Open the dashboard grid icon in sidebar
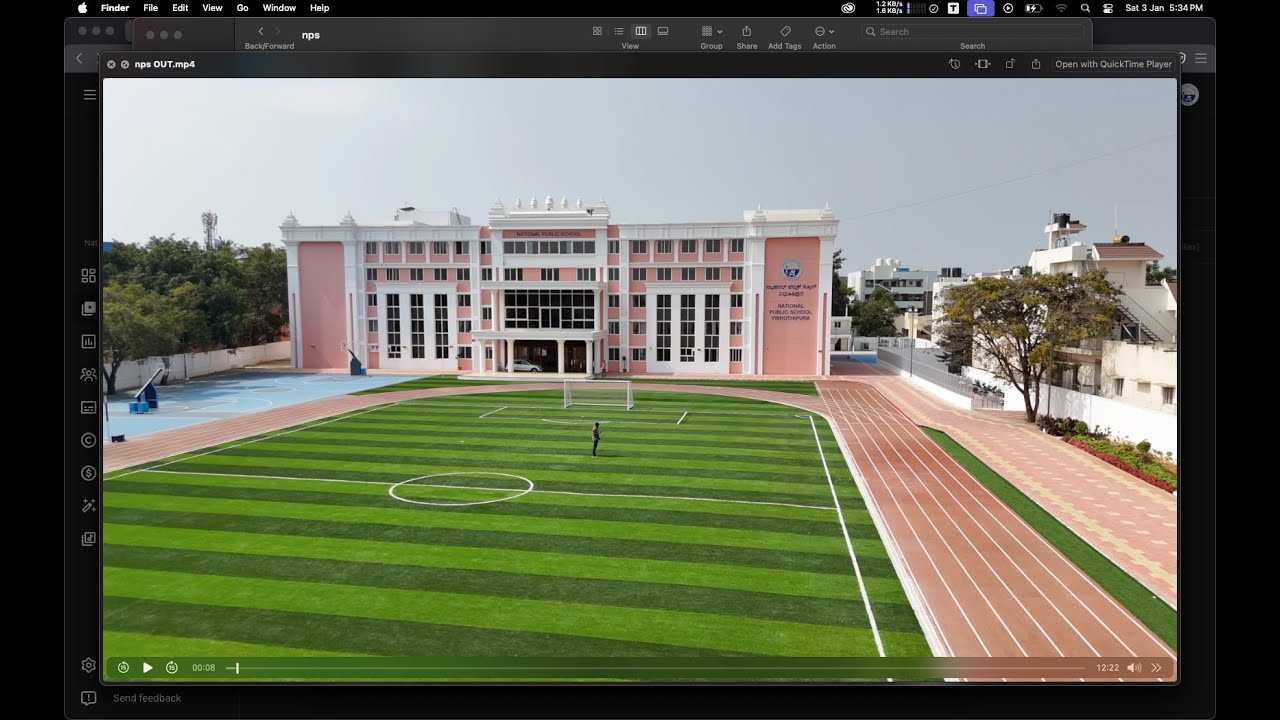The width and height of the screenshot is (1280, 720). 88,275
